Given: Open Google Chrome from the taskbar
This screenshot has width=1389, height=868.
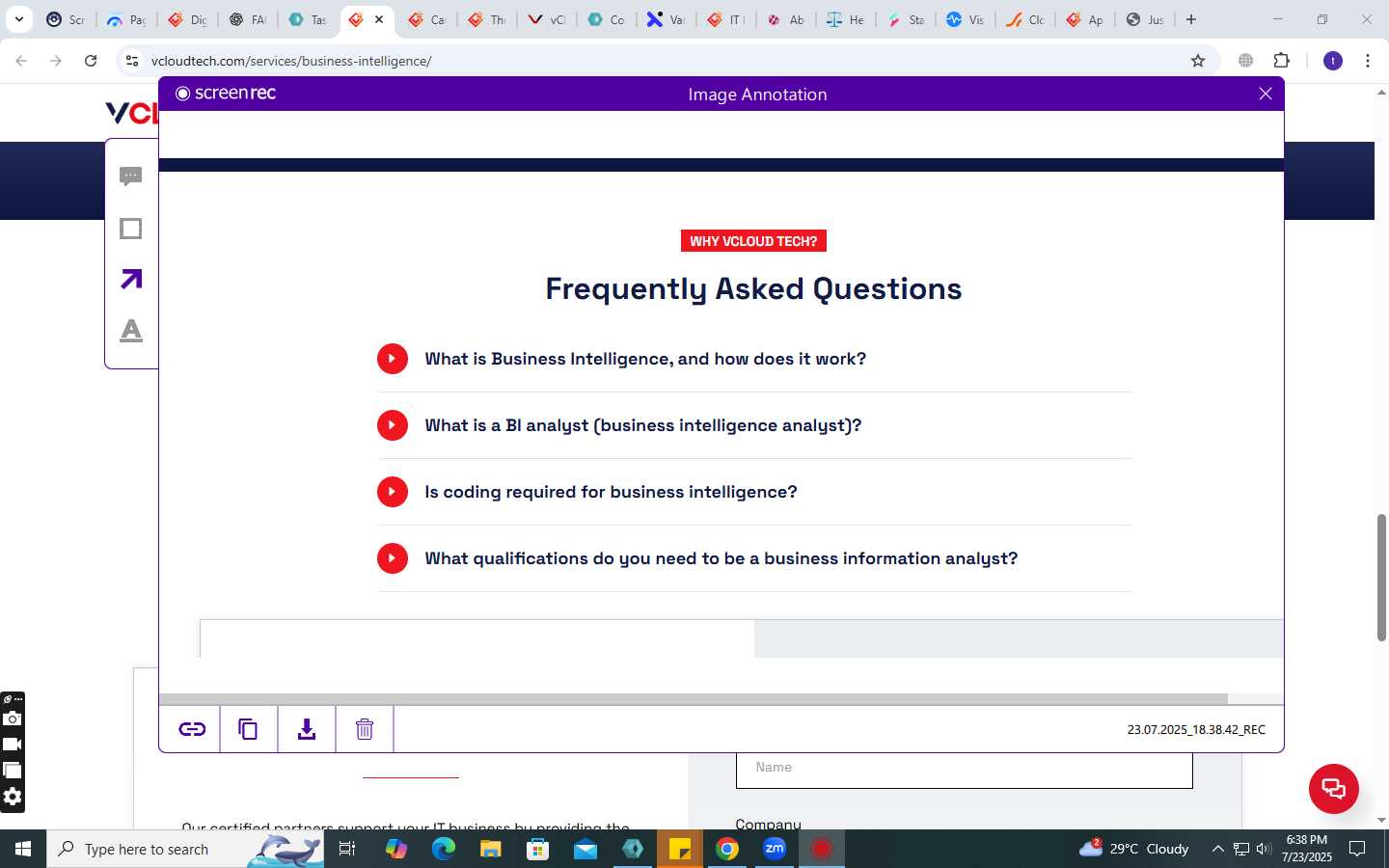Looking at the screenshot, I should tap(727, 849).
